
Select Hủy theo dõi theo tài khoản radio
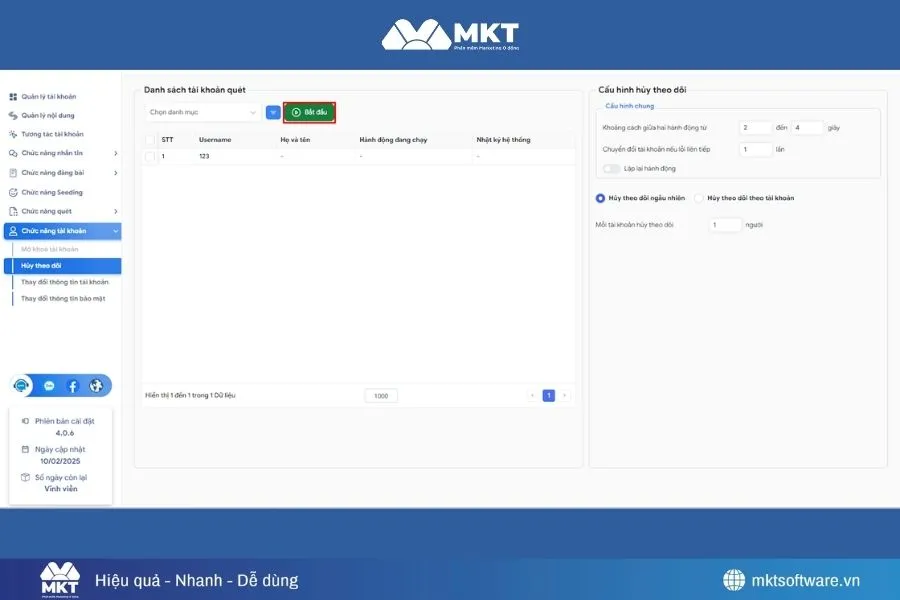699,198
